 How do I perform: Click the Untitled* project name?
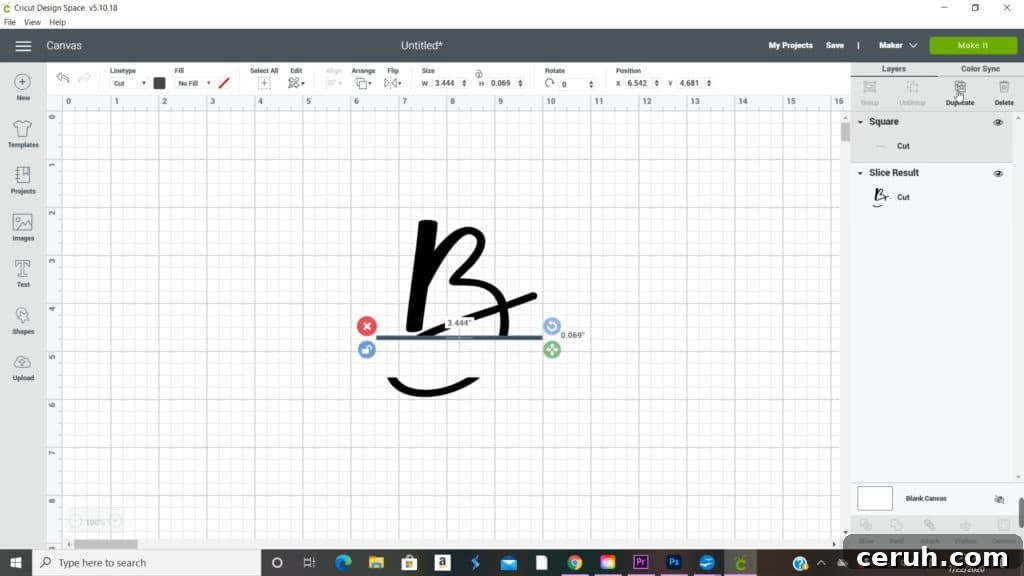pos(422,46)
